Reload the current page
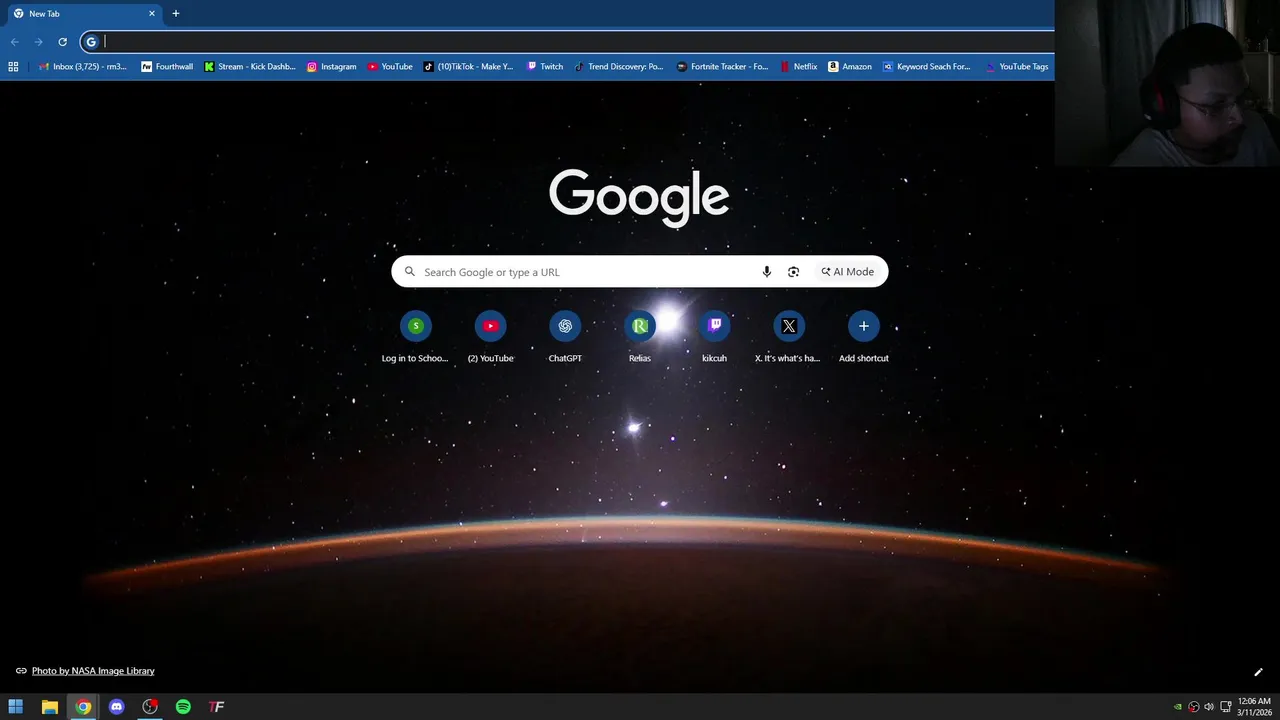Viewport: 1280px width, 720px height. coord(62,42)
